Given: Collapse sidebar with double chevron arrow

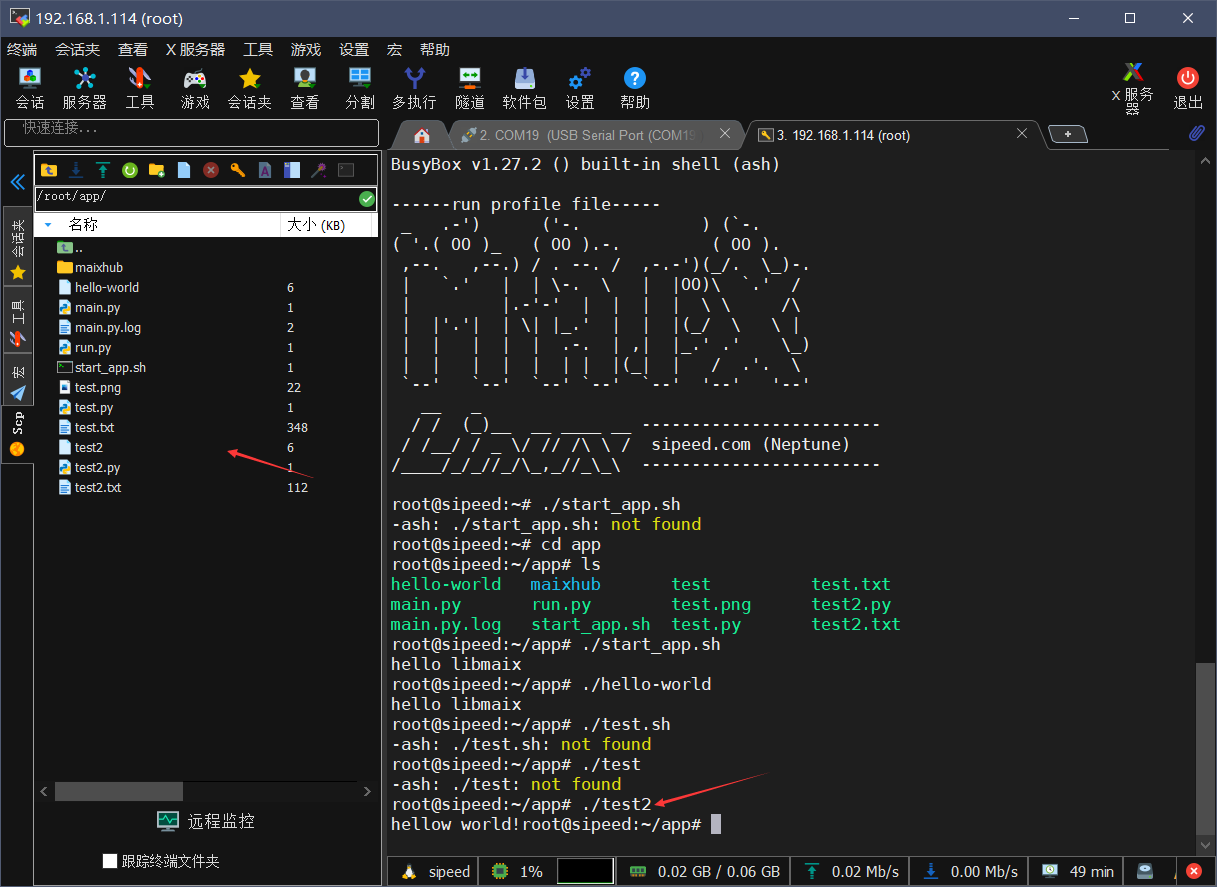Looking at the screenshot, I should 17,182.
